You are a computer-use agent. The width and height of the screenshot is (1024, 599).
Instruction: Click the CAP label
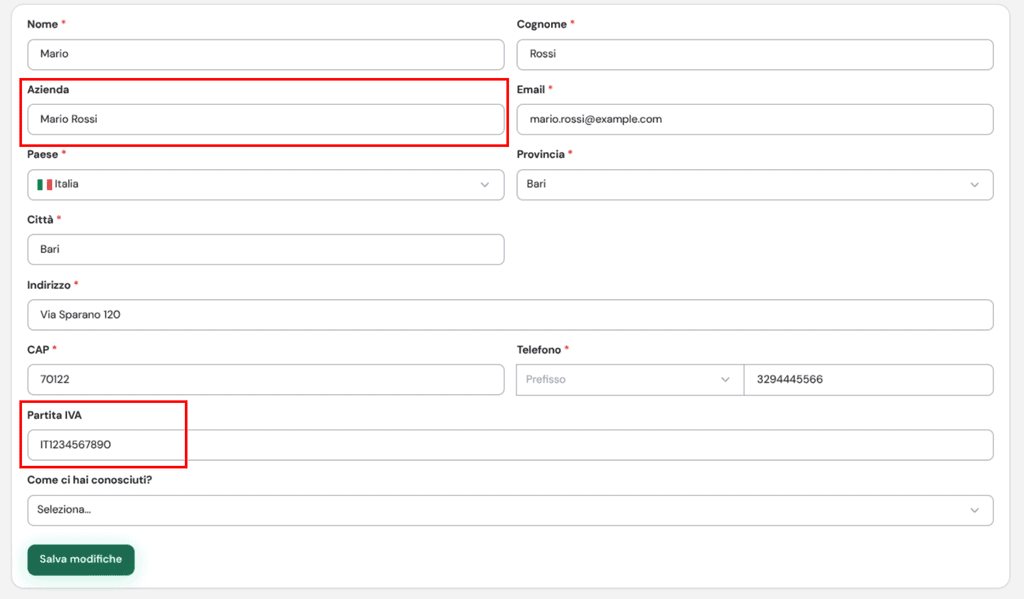[x=38, y=349]
